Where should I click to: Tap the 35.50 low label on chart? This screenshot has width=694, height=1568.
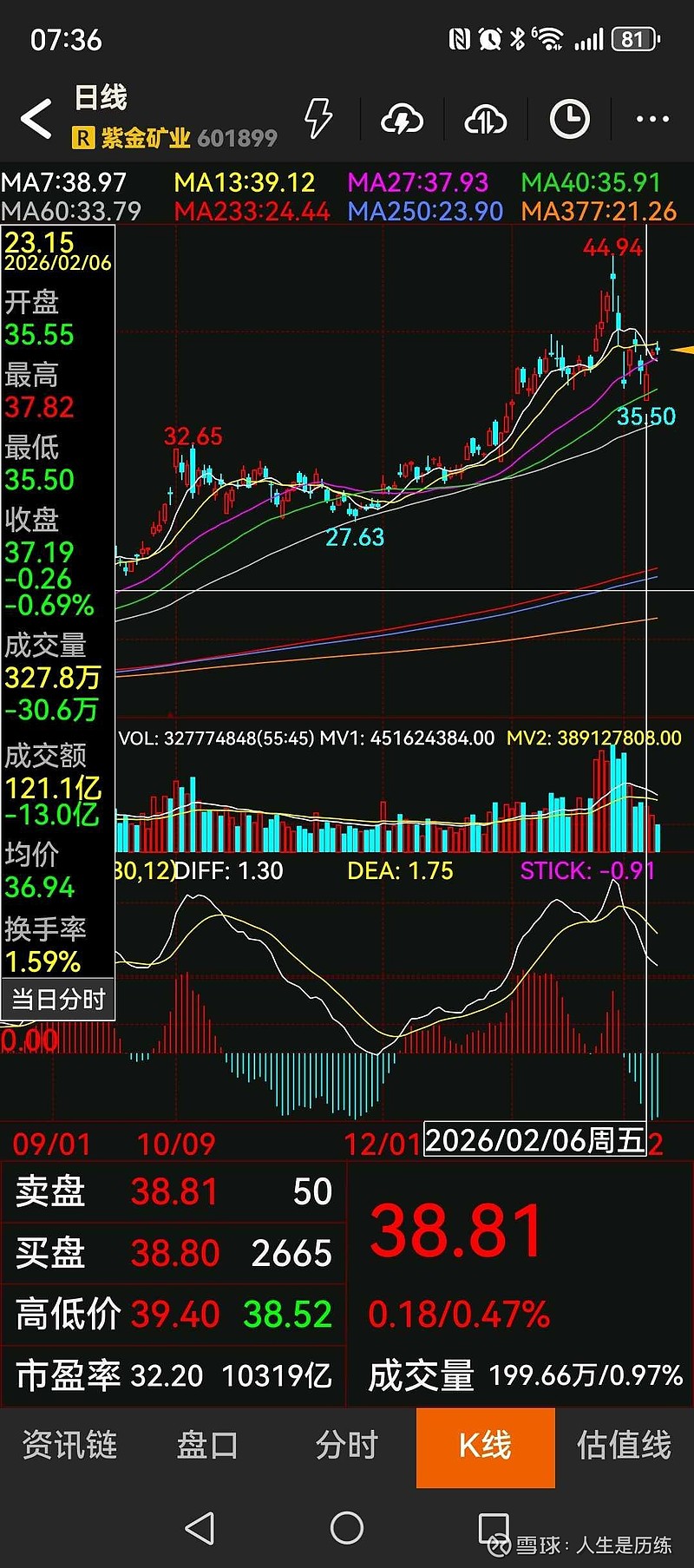pyautogui.click(x=646, y=417)
